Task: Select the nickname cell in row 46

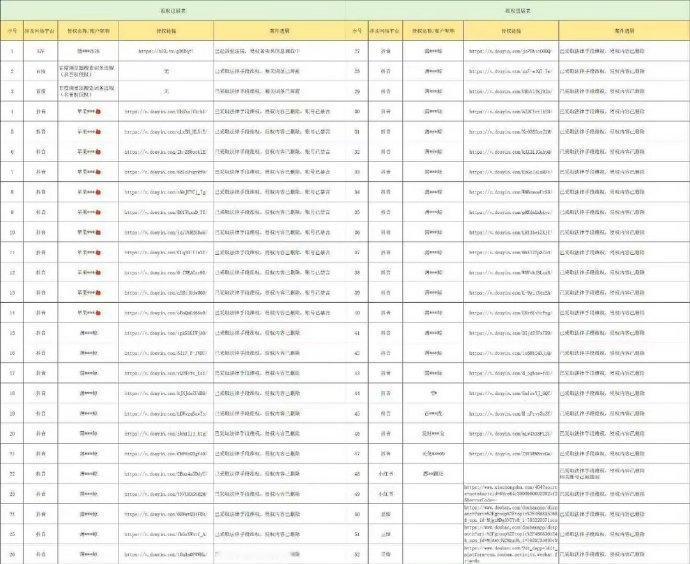Action: [433, 433]
